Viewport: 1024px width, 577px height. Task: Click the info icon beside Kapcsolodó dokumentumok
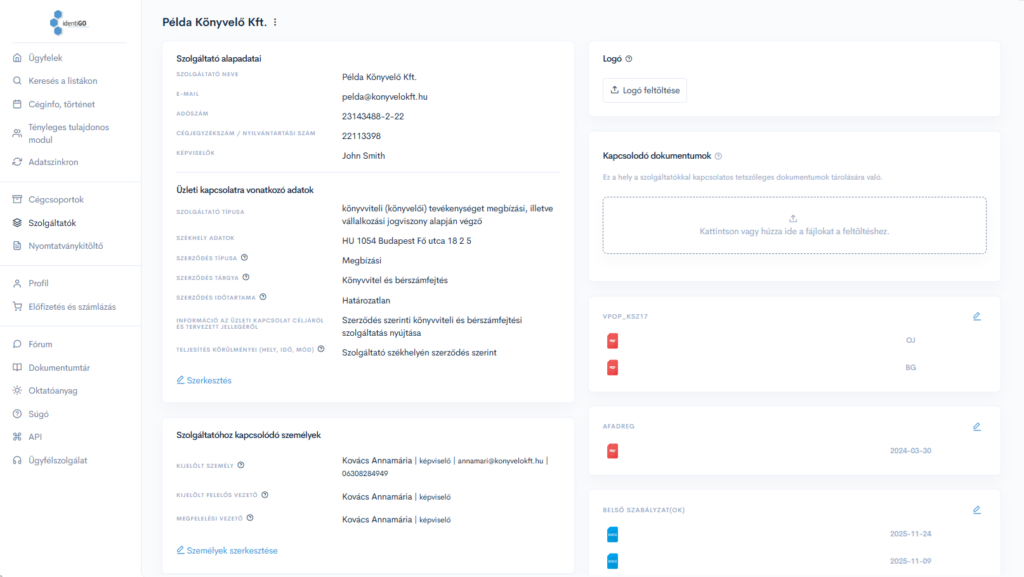click(x=718, y=156)
